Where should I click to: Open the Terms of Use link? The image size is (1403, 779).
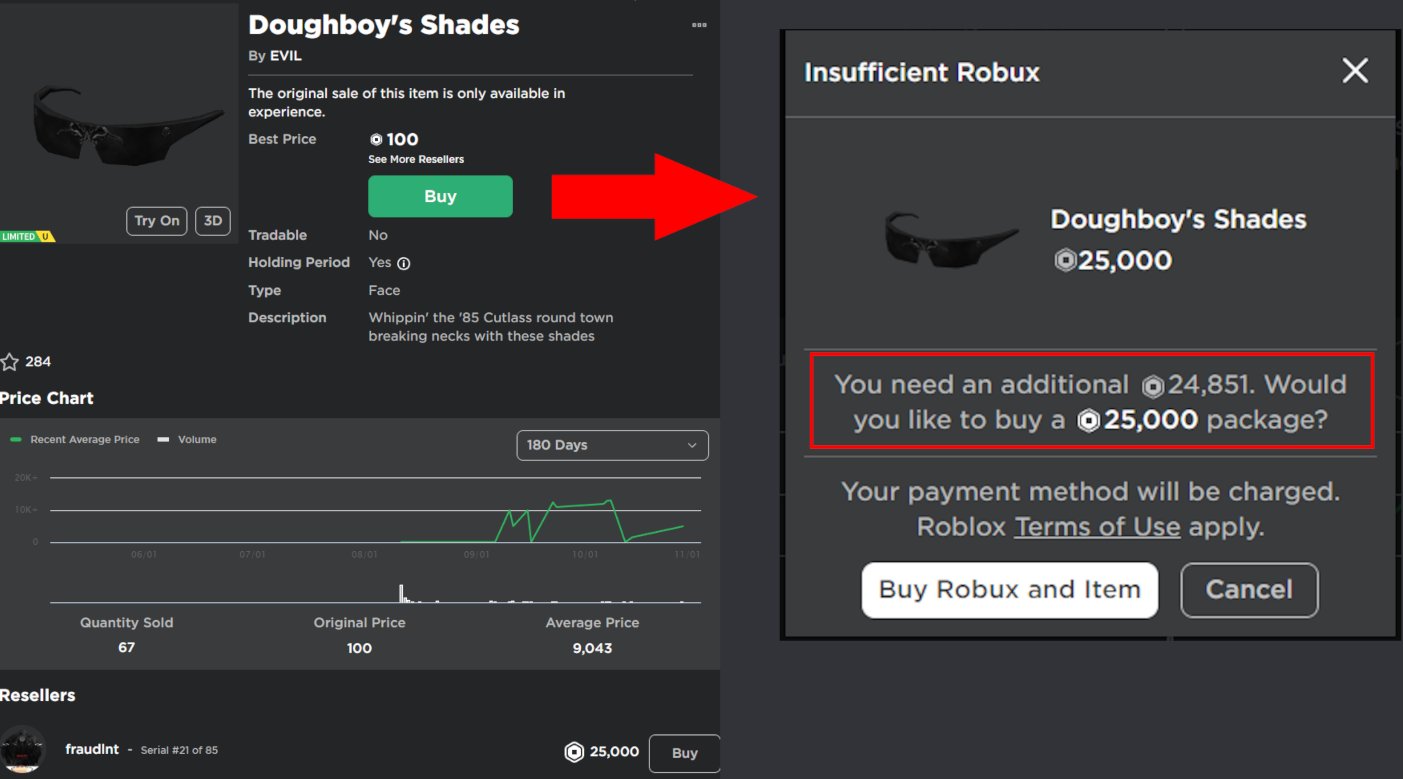pos(1097,527)
